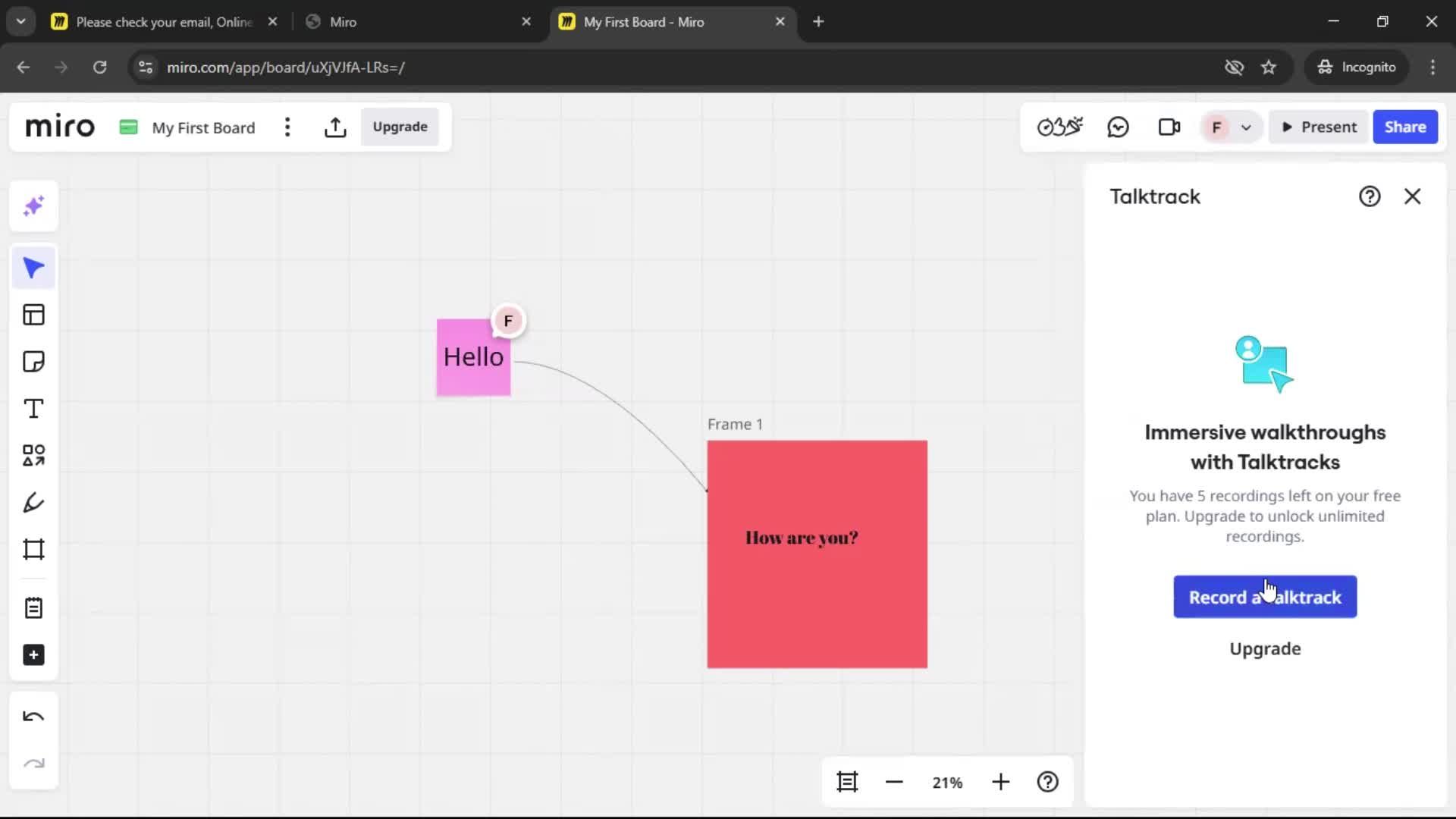Rename My First Board title
Image resolution: width=1456 pixels, height=819 pixels.
(203, 127)
